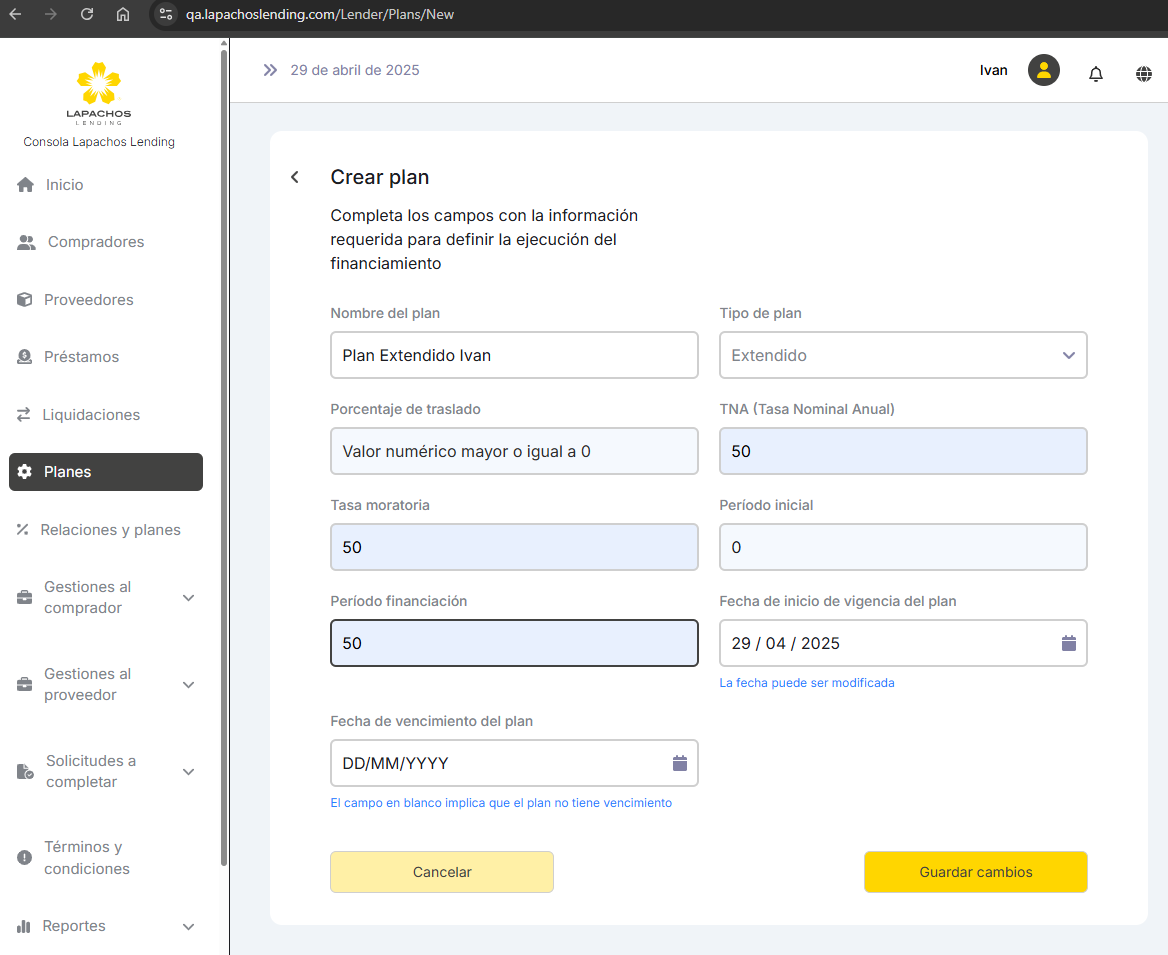Click the back arrow beside Crear plan
The image size is (1168, 955).
pos(295,177)
